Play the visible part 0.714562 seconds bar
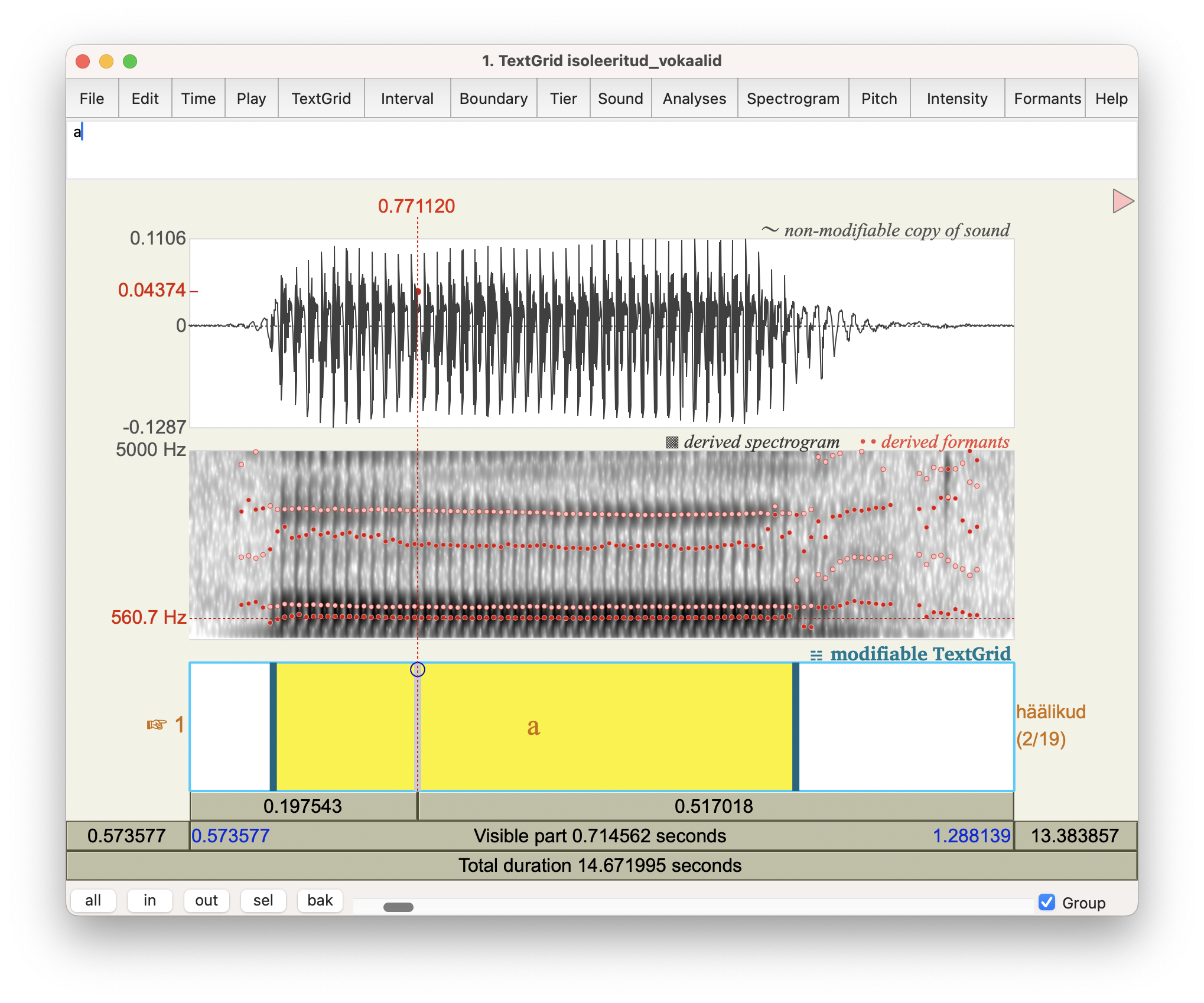The height and width of the screenshot is (1003, 1204). point(601,836)
